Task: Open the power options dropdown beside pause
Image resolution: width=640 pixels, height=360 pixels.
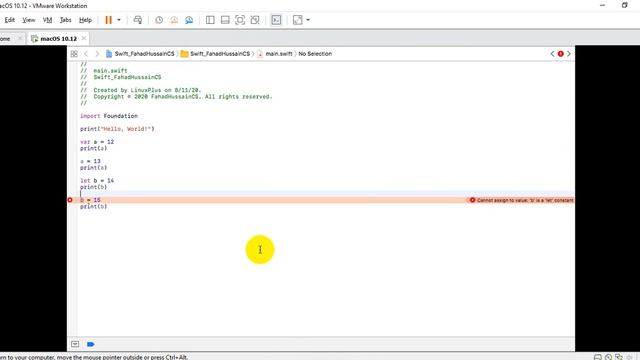Action: pos(119,20)
